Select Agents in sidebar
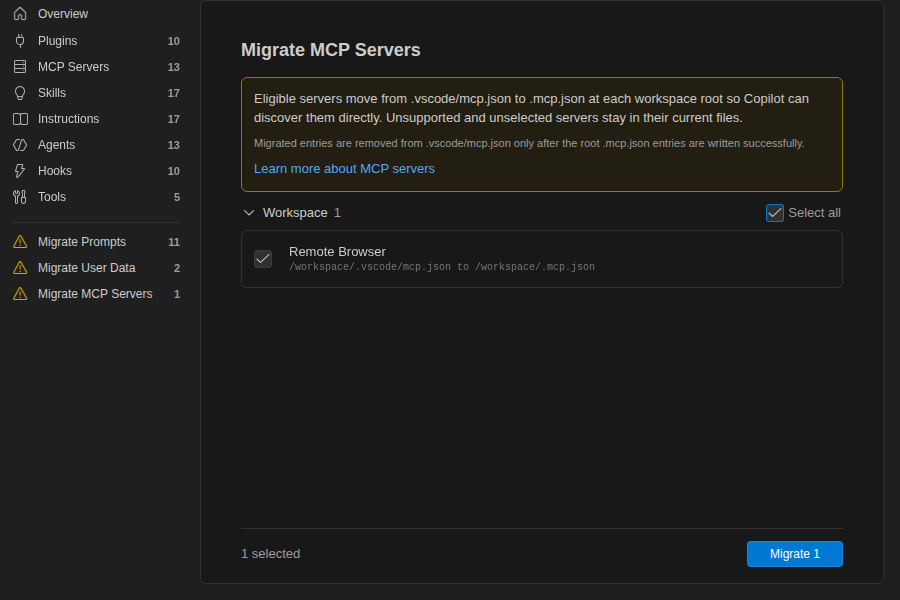 96,145
